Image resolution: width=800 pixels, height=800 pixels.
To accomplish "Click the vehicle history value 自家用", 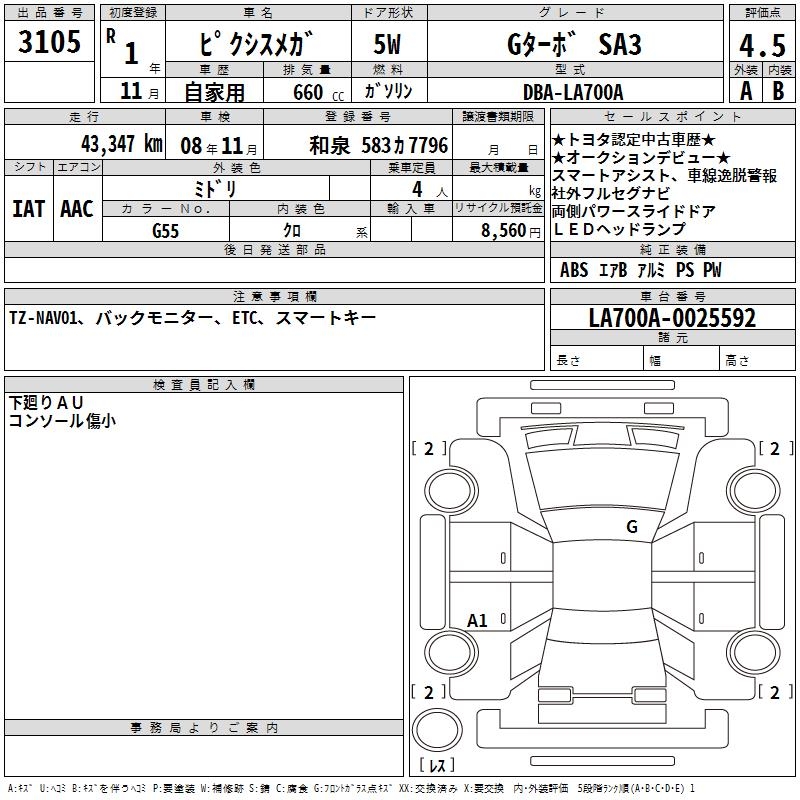I will pyautogui.click(x=214, y=92).
